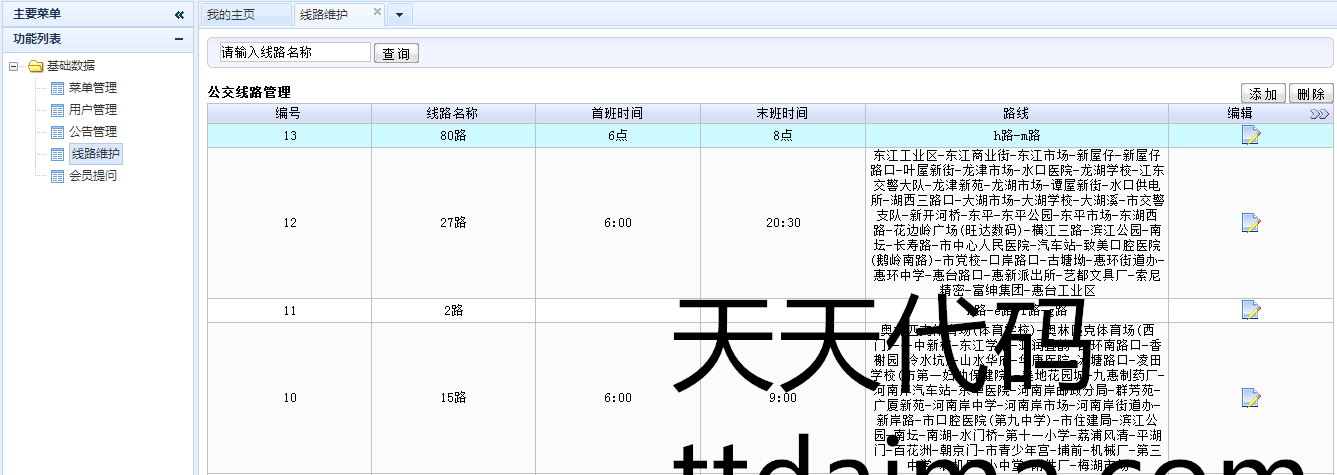
Task: Collapse the 基础数据 tree node
Action: [14, 66]
